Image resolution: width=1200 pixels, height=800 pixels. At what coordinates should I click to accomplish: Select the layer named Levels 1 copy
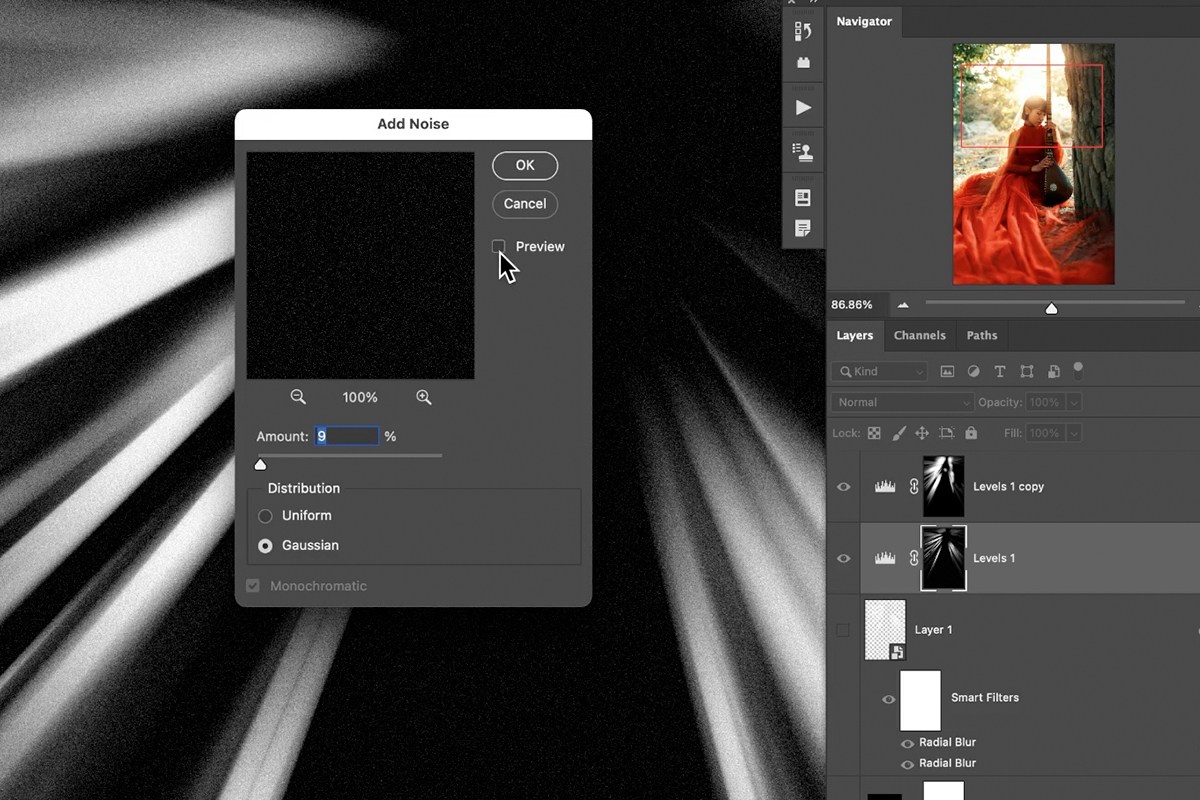click(x=1008, y=487)
